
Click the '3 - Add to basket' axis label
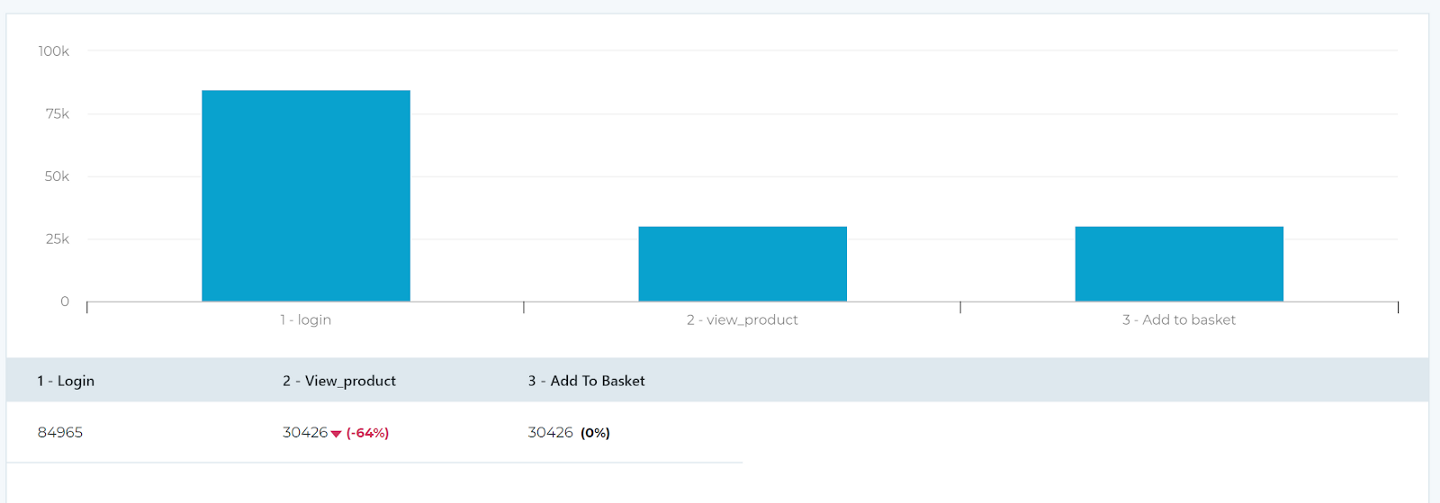(1179, 320)
